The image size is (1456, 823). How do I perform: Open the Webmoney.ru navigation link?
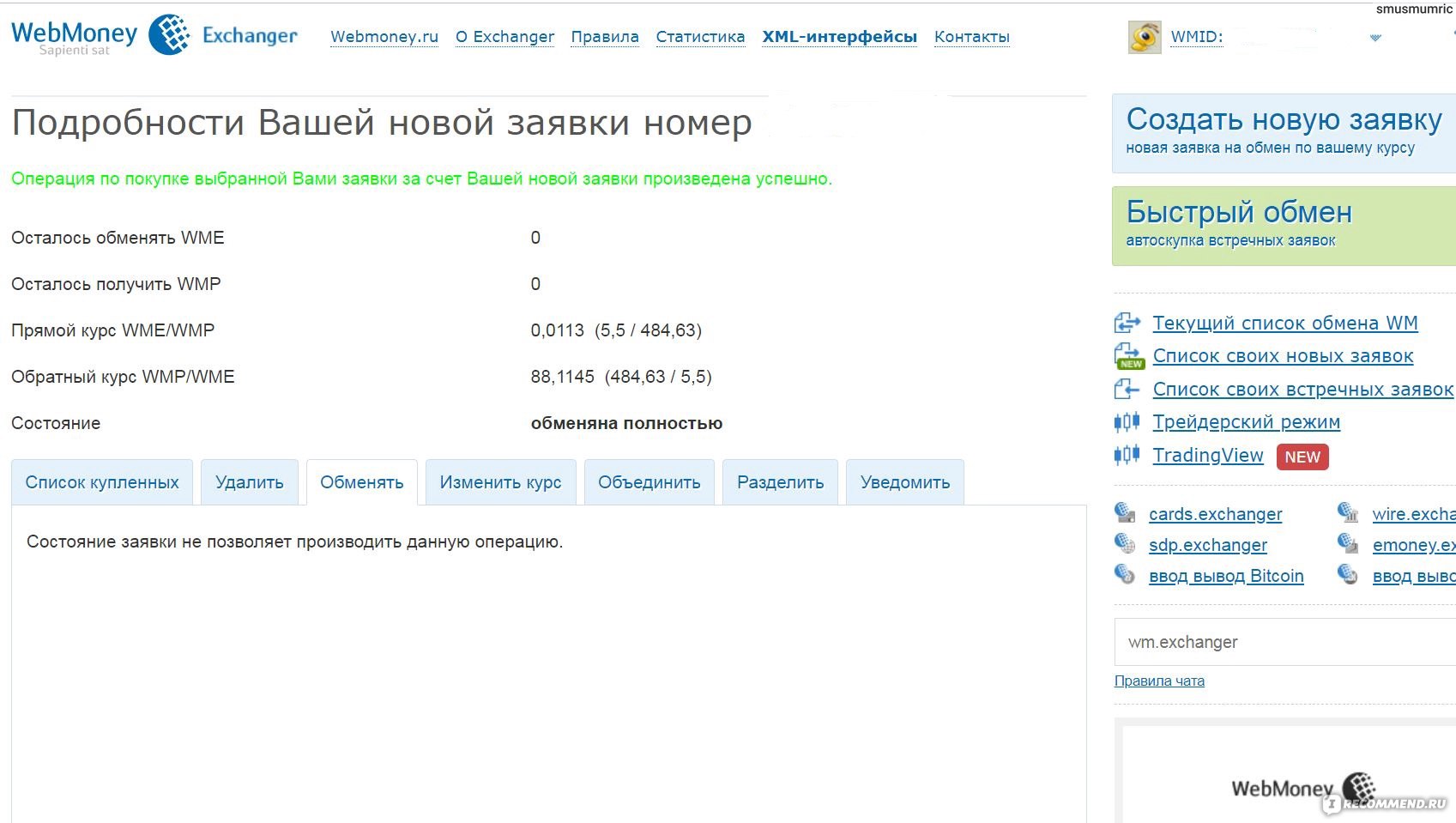click(x=384, y=37)
